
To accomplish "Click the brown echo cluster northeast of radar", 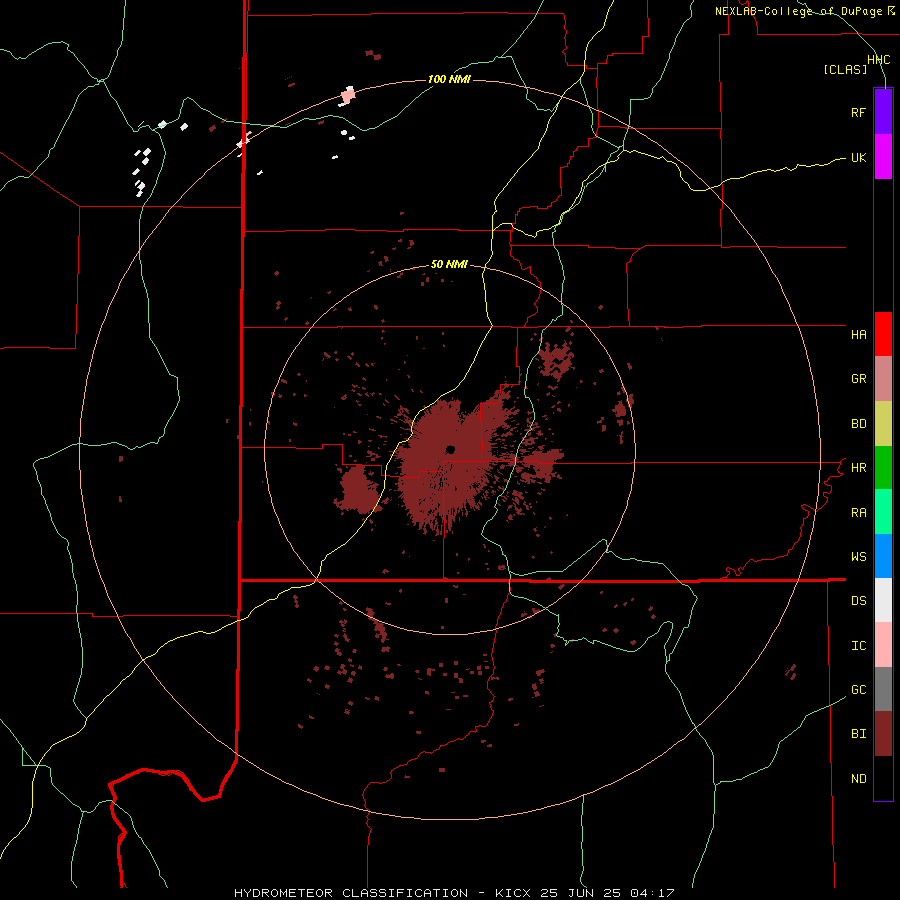I will click(x=556, y=360).
